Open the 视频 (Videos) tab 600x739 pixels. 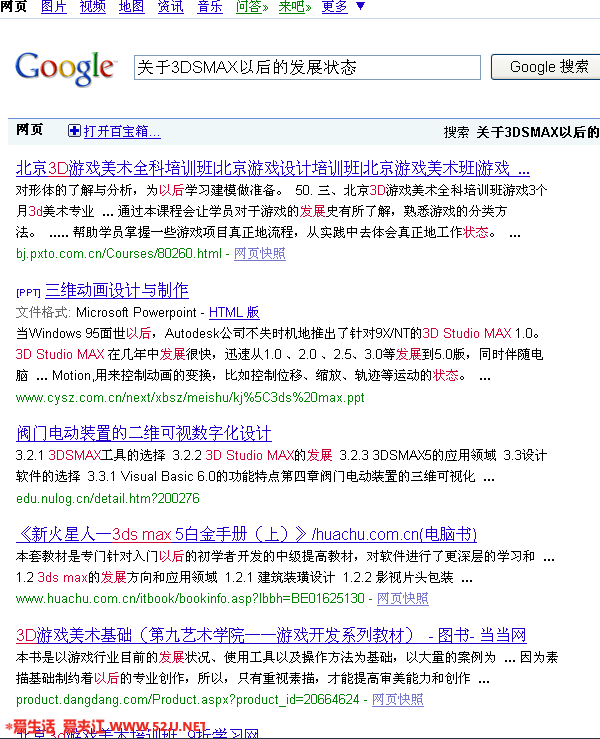pos(92,7)
